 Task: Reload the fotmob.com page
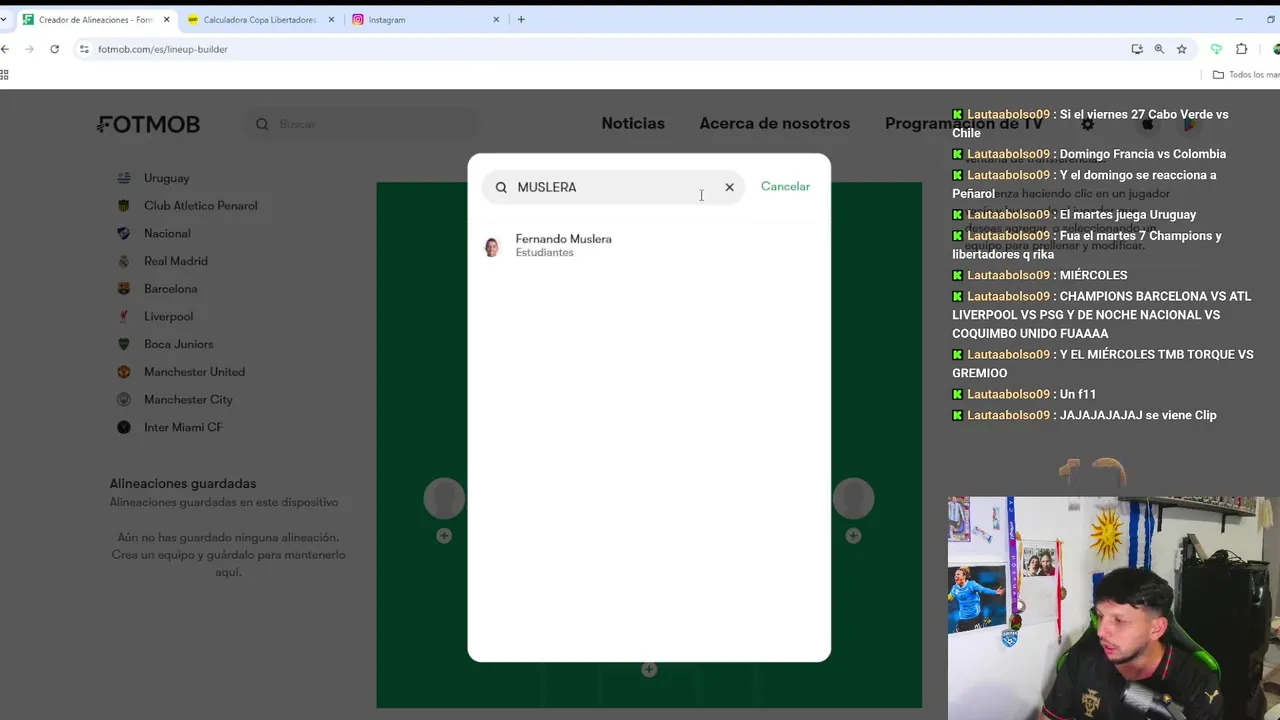[54, 49]
